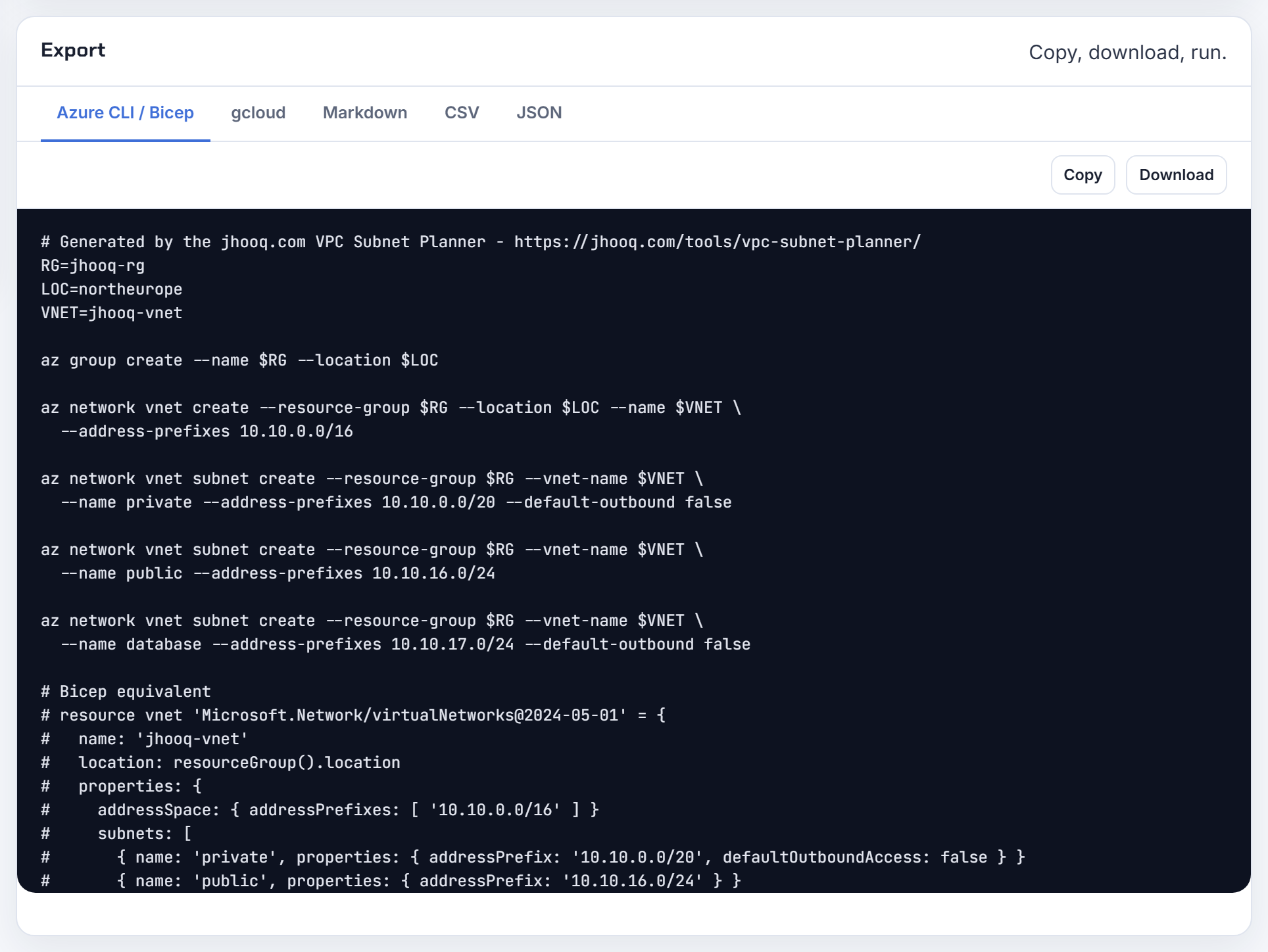1268x952 pixels.
Task: Click the 'LOC=northeurope' line
Action: (x=112, y=289)
